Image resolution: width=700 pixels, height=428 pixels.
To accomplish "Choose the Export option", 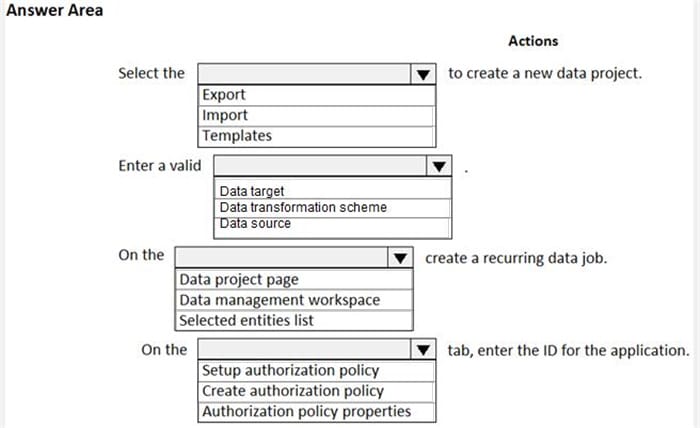I will click(x=224, y=95).
